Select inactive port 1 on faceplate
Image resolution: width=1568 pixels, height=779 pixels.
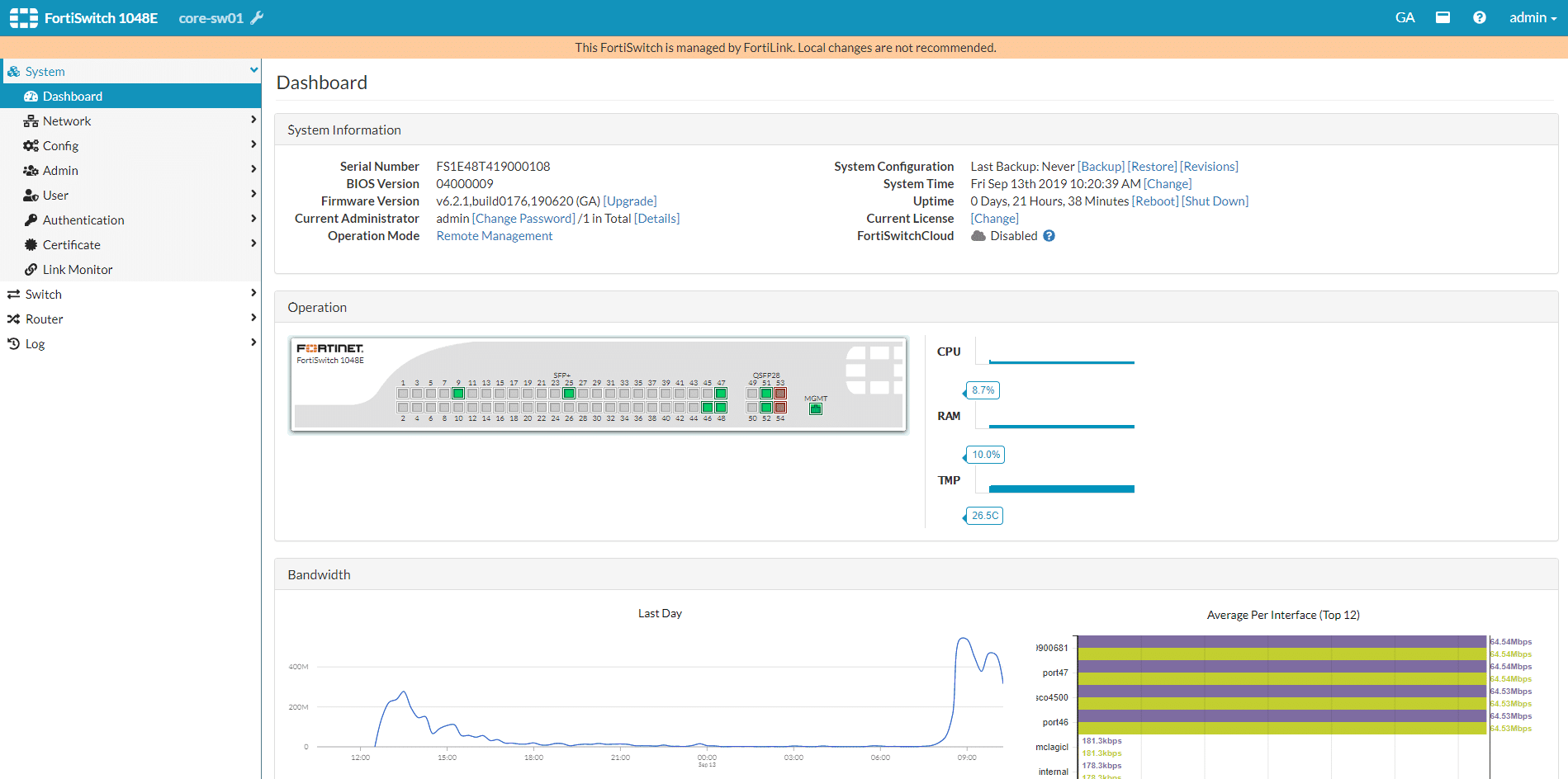tap(403, 394)
